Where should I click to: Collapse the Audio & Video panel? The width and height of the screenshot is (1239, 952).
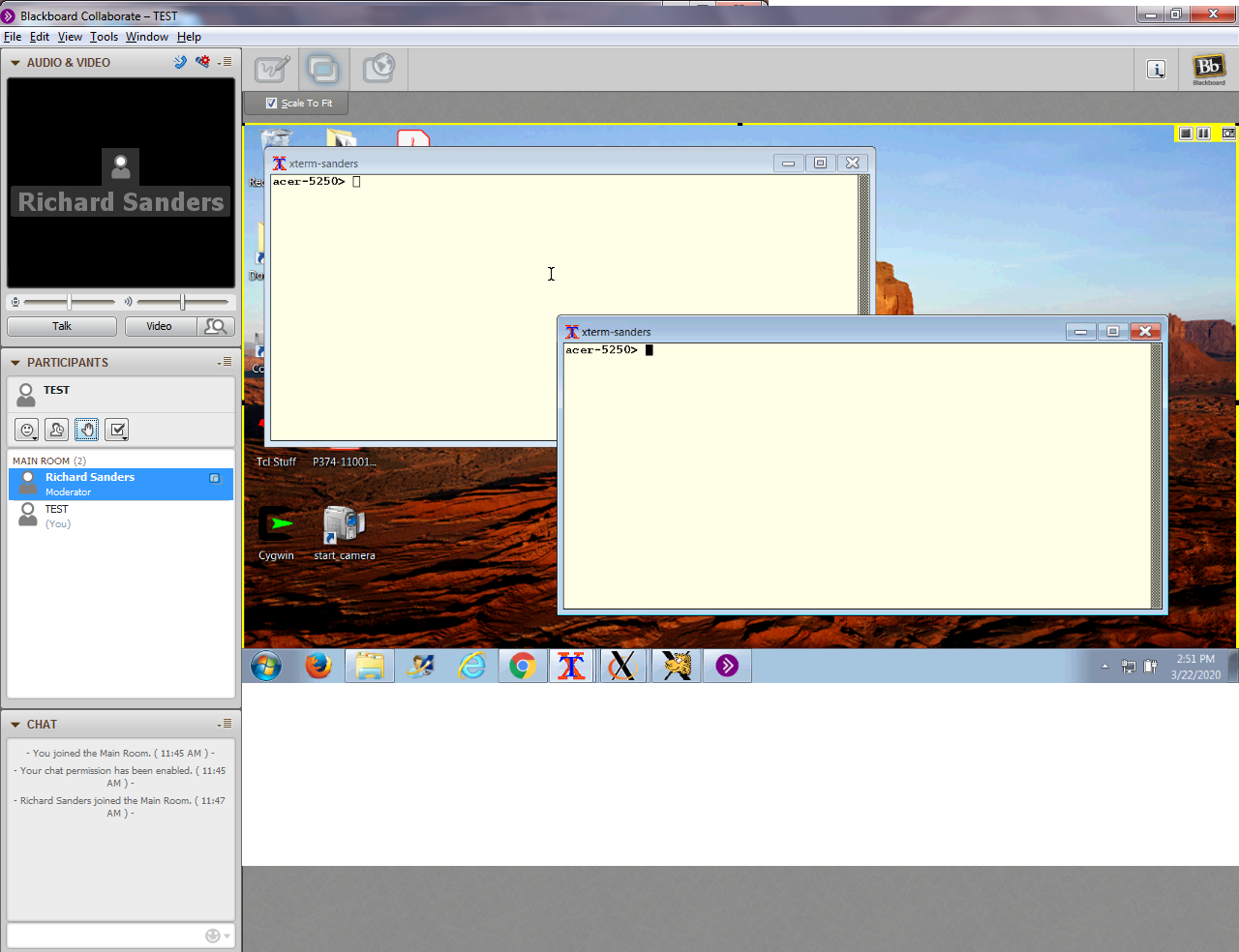click(x=15, y=63)
